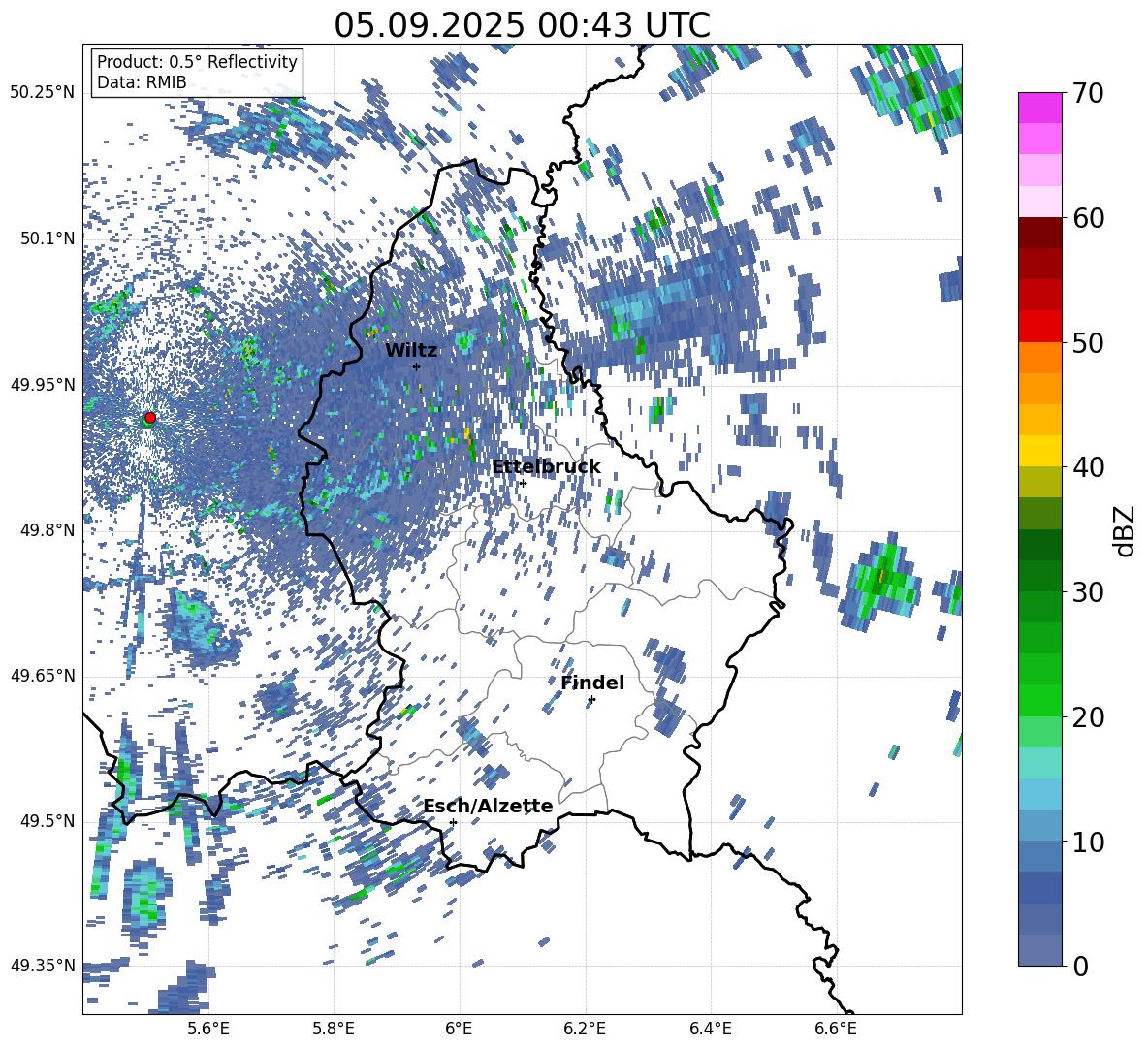This screenshot has width=1148, height=1048.
Task: Click the 49.35°N latitude label
Action: point(43,966)
